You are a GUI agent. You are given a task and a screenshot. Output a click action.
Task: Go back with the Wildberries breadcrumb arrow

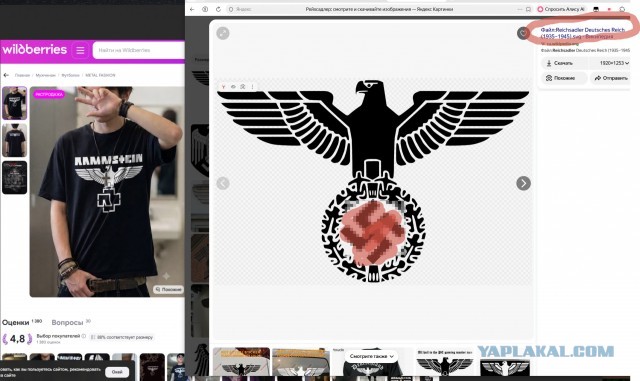(x=6, y=75)
